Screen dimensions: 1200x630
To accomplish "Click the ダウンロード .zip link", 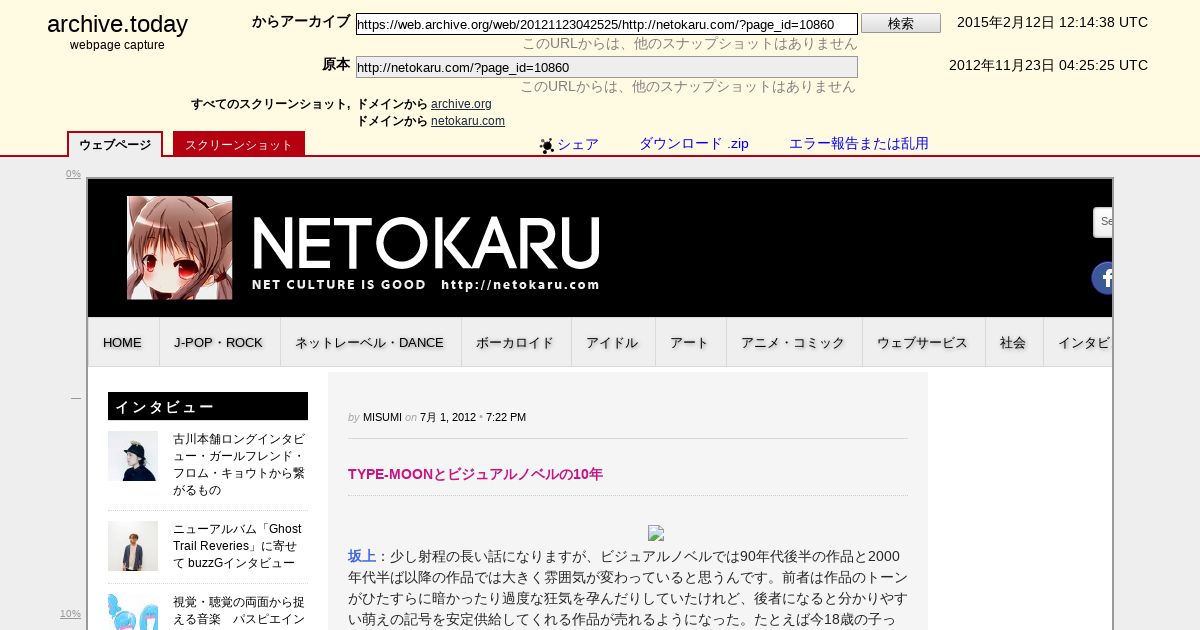I will (694, 144).
